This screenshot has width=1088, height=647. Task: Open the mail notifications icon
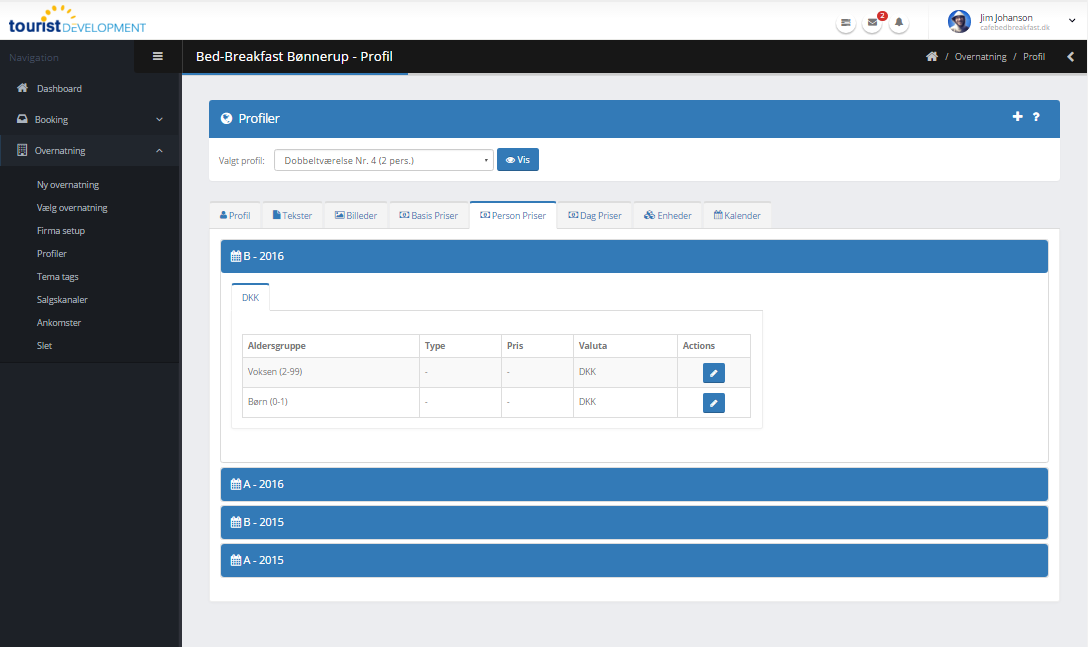click(x=872, y=22)
